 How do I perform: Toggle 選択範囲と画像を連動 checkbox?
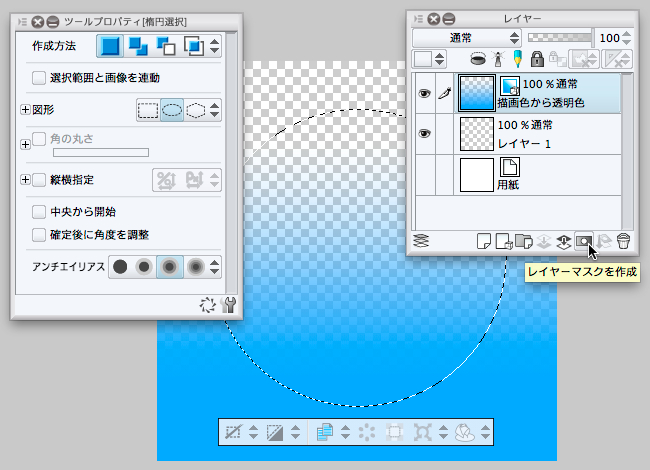39,78
